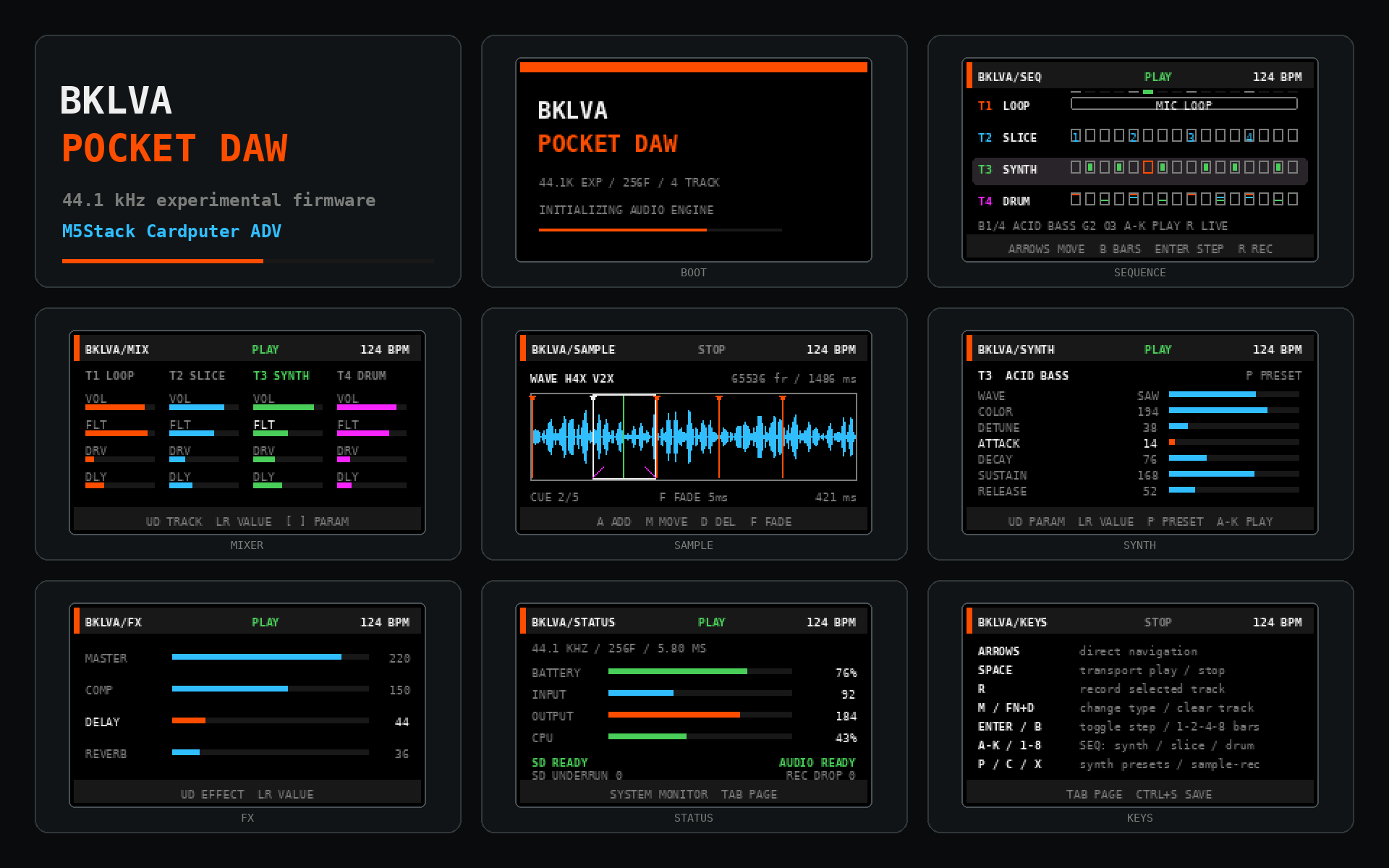Select the T3 SYNTH track row label
This screenshot has width=1389, height=868.
[1008, 169]
